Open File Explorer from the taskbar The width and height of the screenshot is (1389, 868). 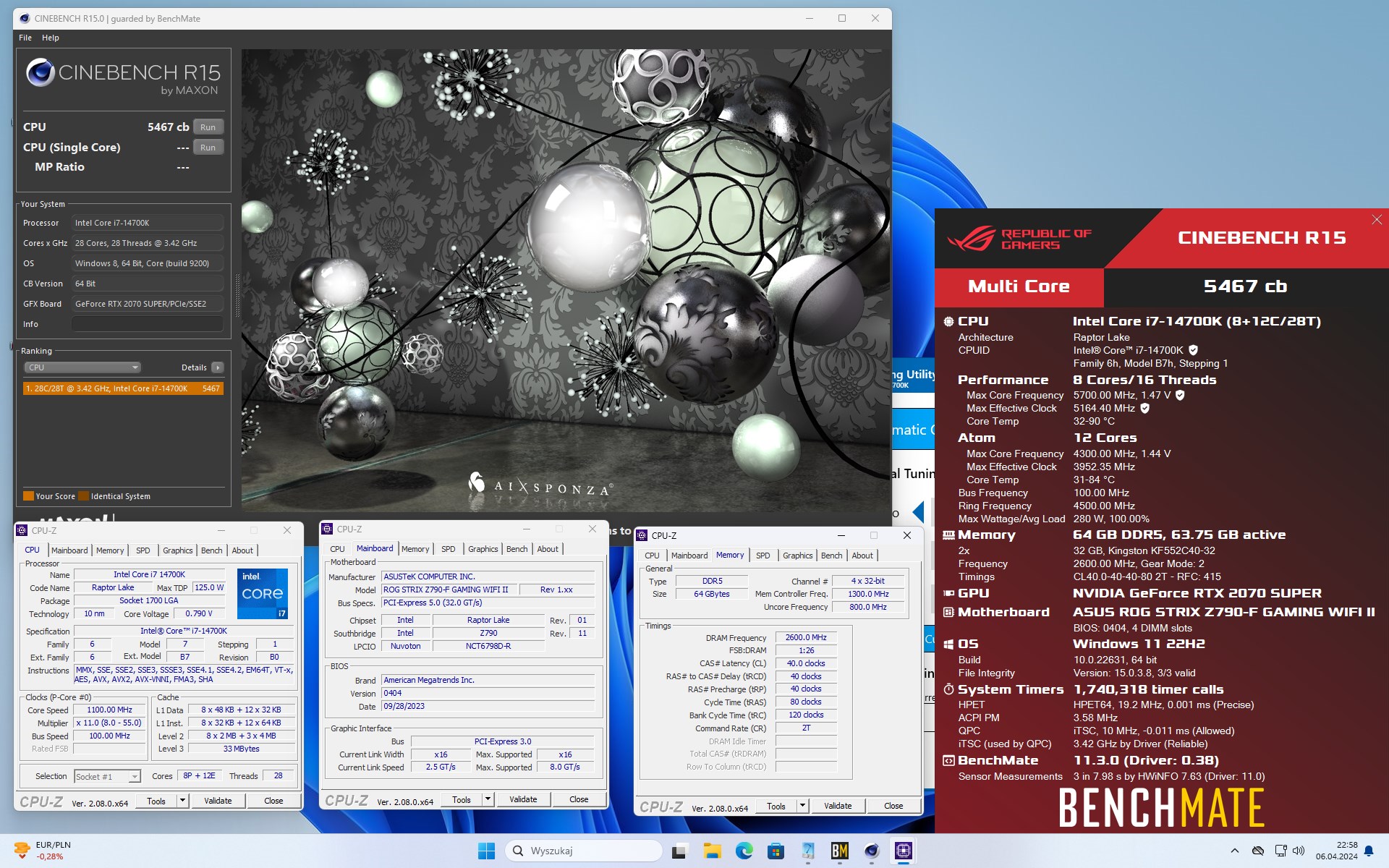click(712, 851)
